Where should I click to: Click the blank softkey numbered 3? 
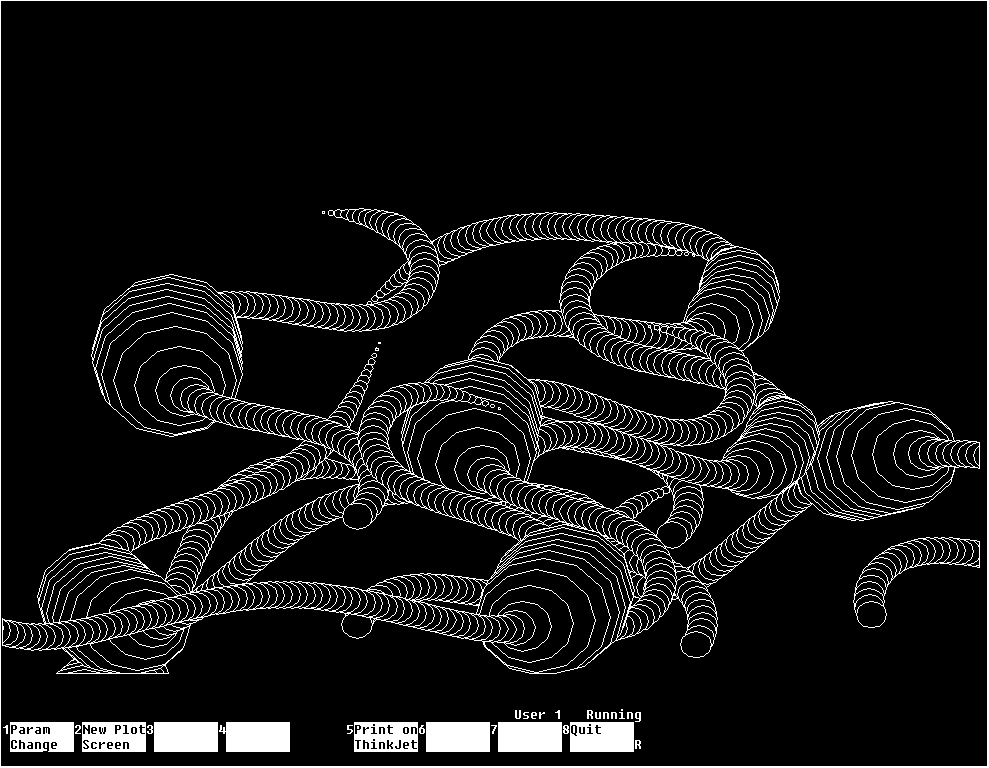click(185, 737)
